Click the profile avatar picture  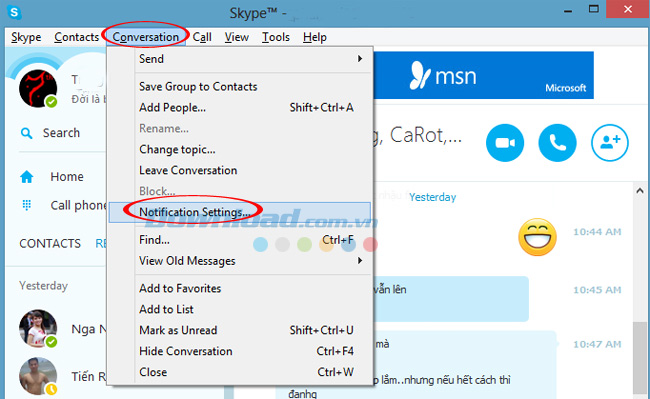pos(38,89)
